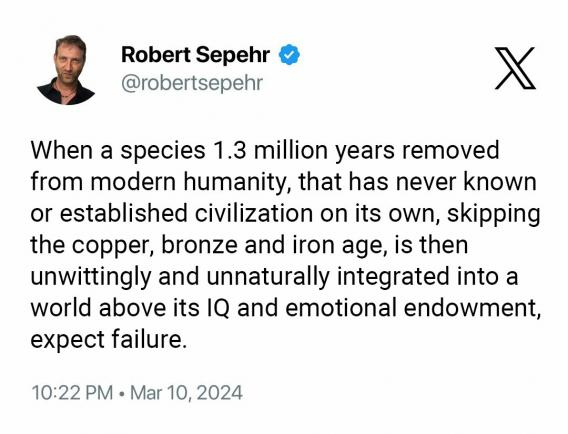This screenshot has width=568, height=434.
Task: Click the tweet line starting "world above its"
Action: pyautogui.click(x=285, y=309)
